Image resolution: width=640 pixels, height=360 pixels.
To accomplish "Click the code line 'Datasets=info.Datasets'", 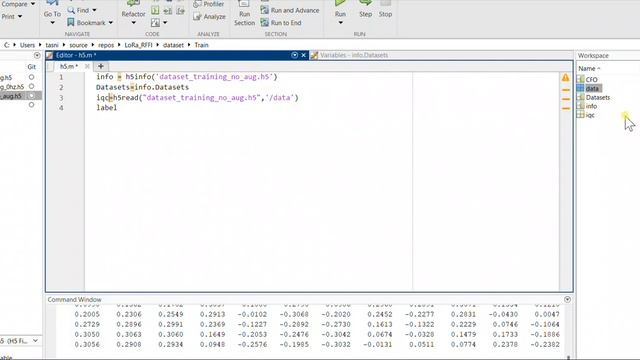I will (x=142, y=87).
